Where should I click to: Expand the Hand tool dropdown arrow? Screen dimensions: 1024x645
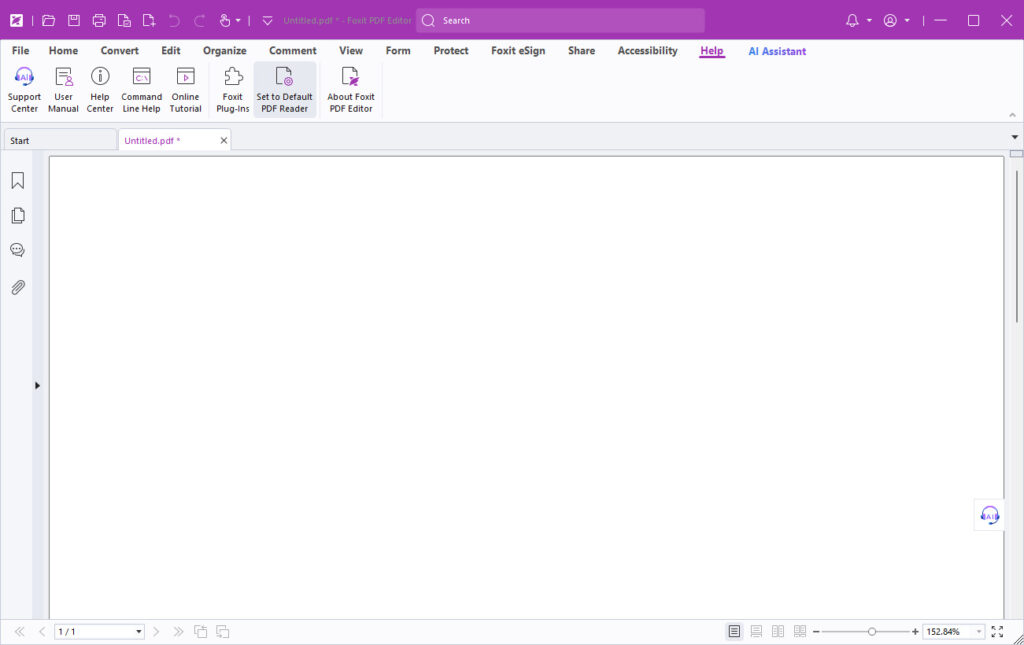pyautogui.click(x=238, y=21)
